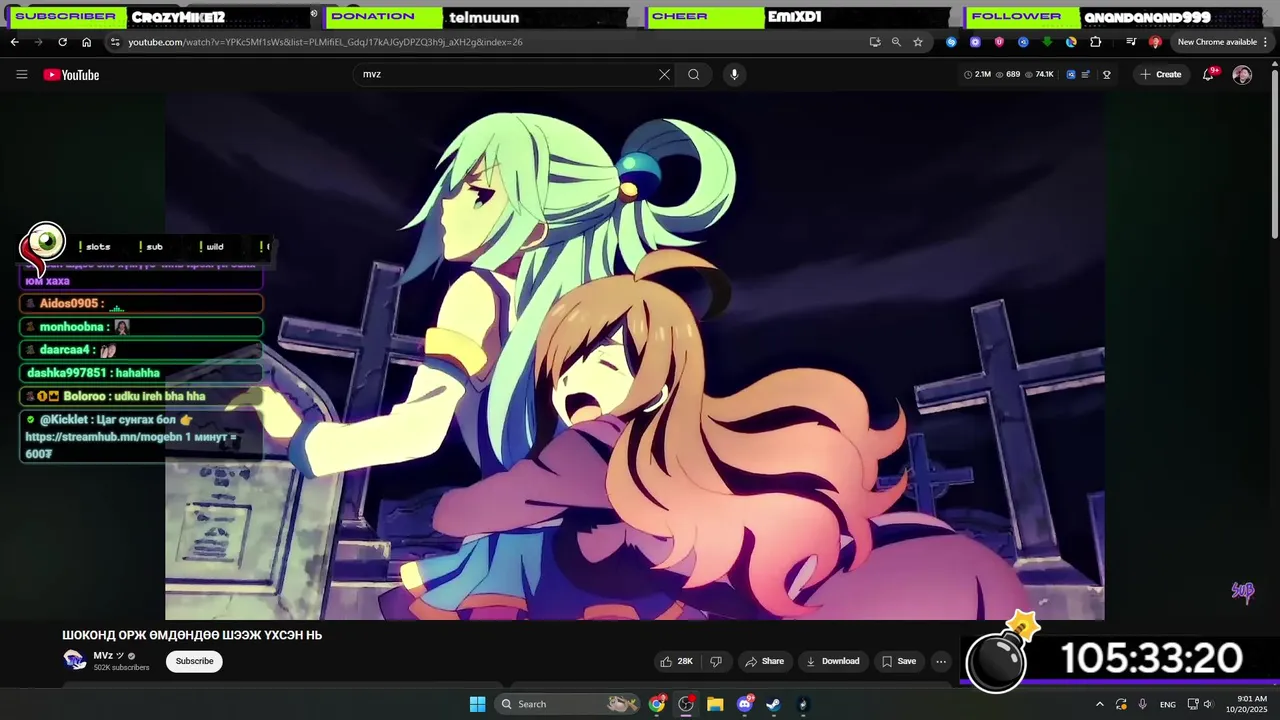Like the video with 28K likes
This screenshot has width=1280, height=720.
point(676,661)
